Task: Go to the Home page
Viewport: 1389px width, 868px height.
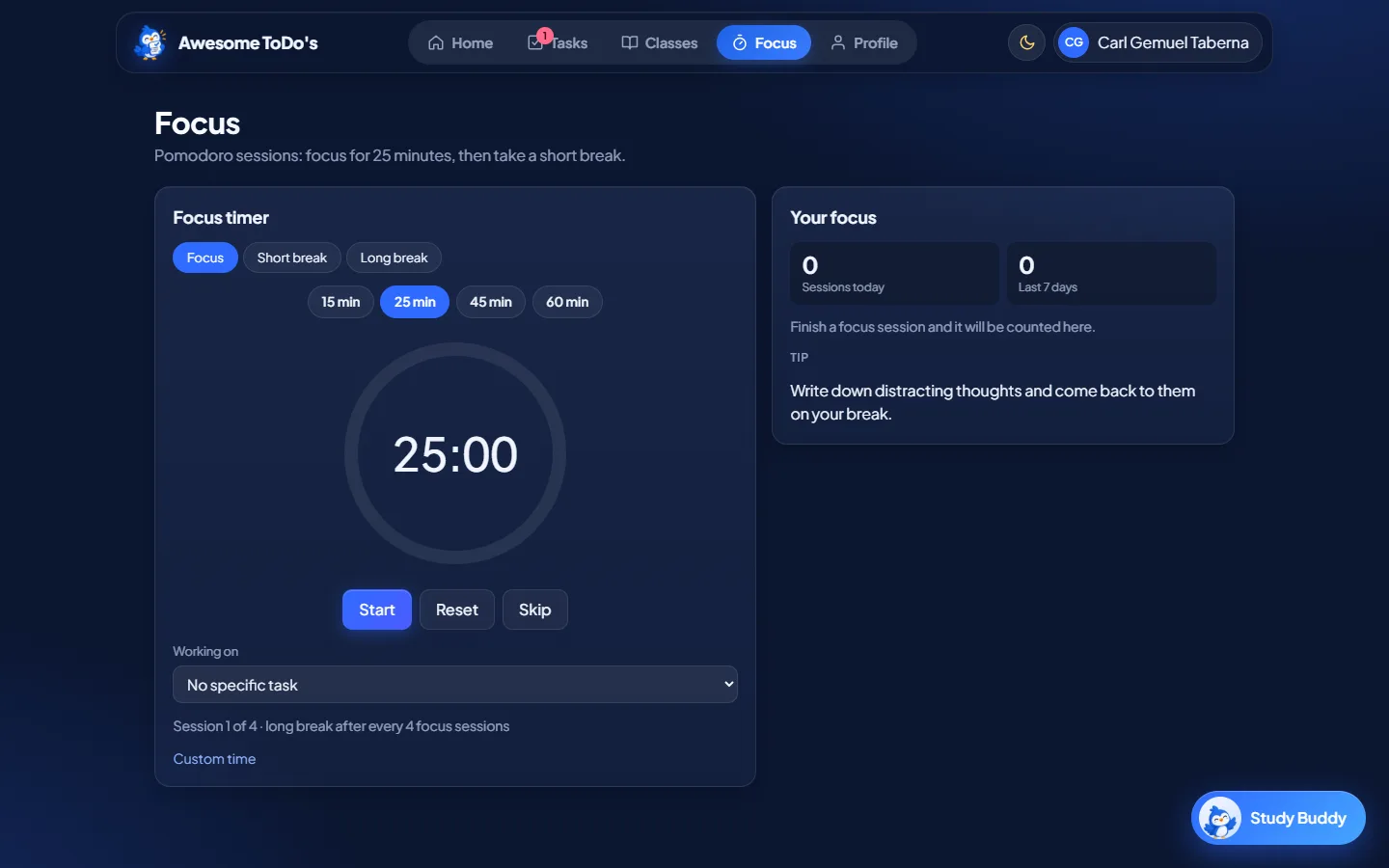Action: click(x=460, y=43)
